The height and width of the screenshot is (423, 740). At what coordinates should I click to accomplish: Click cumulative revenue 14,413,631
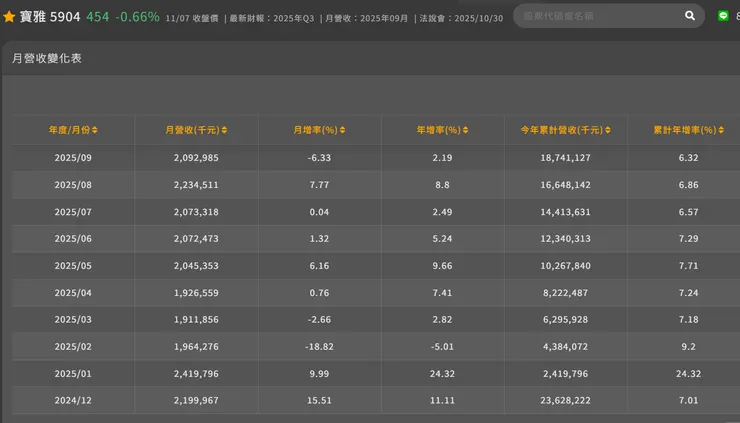pos(565,212)
